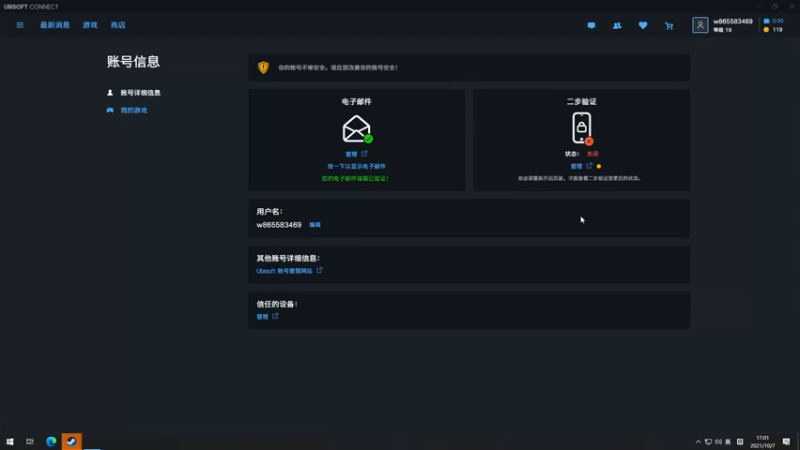This screenshot has width=800, height=450.
Task: Switch to the 商店 tab
Action: [118, 25]
